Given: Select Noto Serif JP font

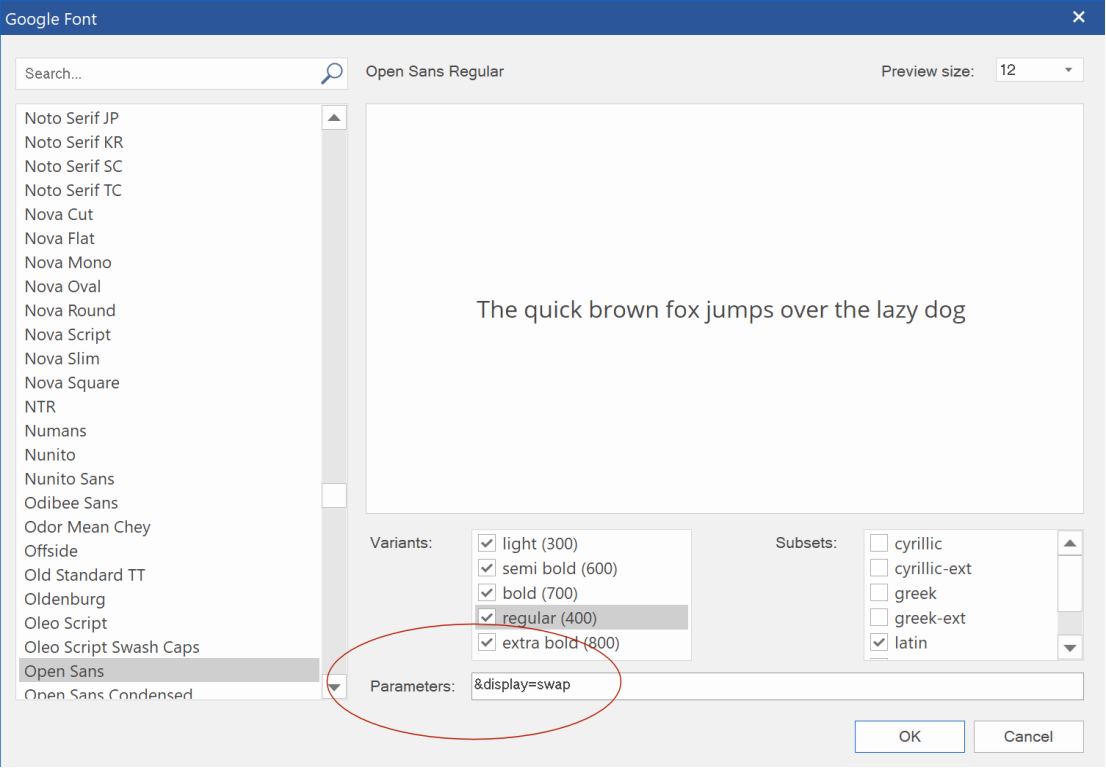Looking at the screenshot, I should click(x=169, y=118).
